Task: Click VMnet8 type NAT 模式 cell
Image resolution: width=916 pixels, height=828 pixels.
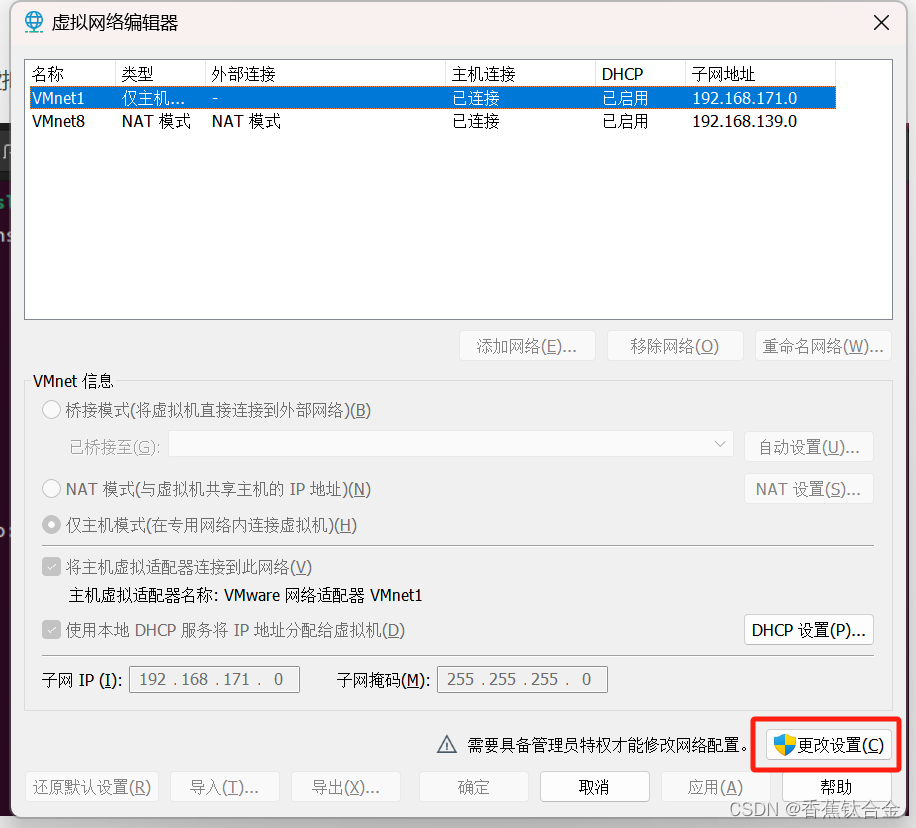Action: tap(157, 121)
